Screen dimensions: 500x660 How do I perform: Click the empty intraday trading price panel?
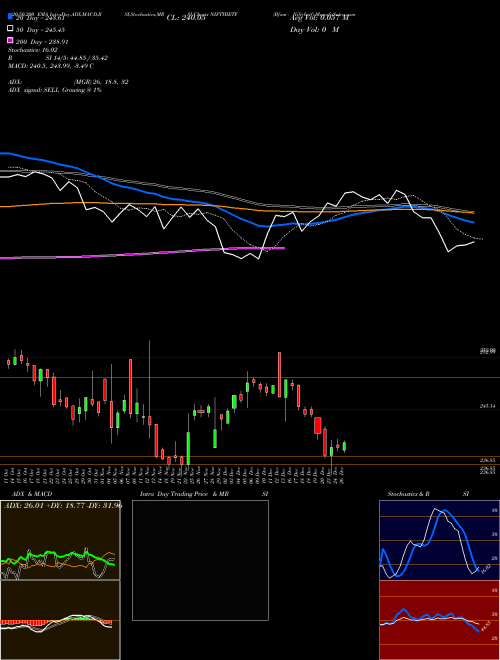tap(200, 560)
